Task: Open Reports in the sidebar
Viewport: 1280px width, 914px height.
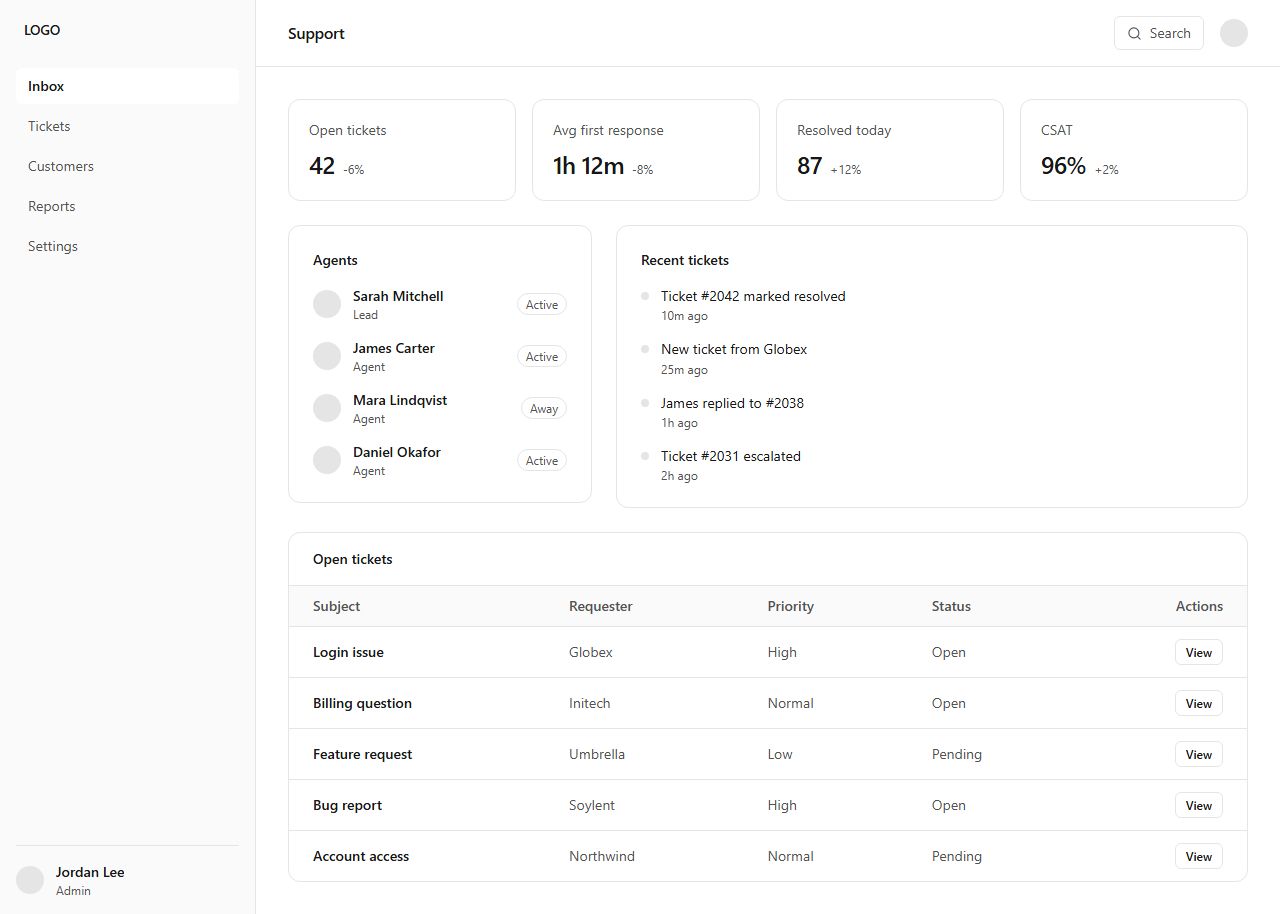Action: pyautogui.click(x=127, y=206)
